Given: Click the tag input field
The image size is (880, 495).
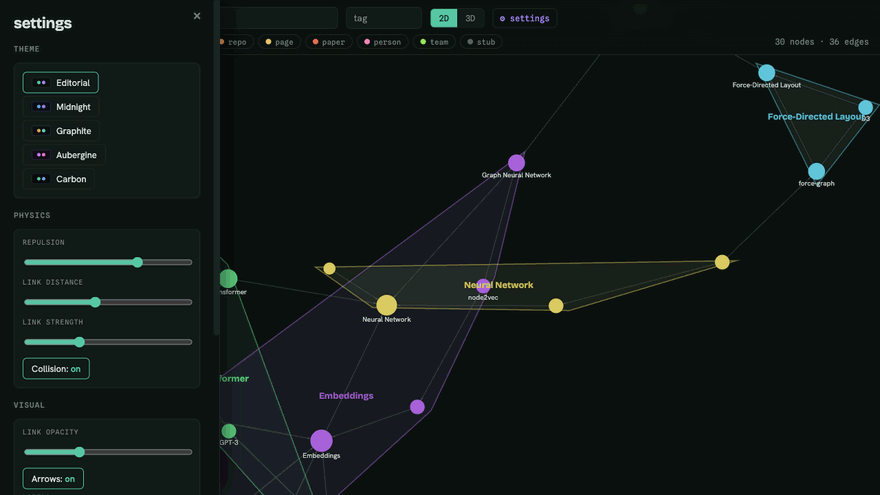Looking at the screenshot, I should tap(384, 18).
